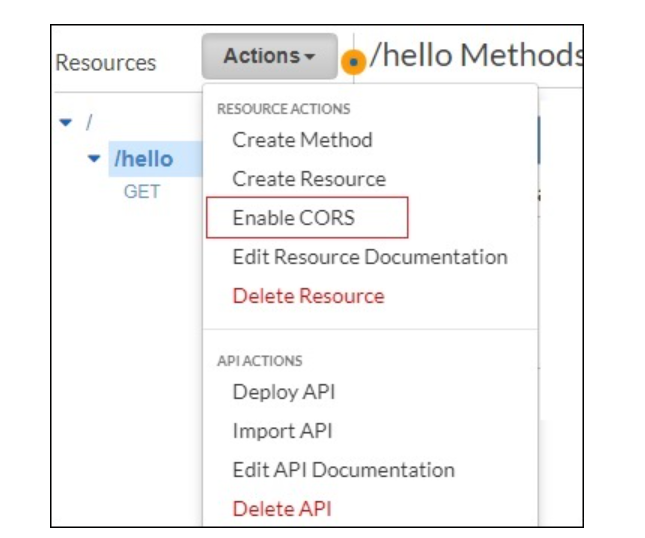Click the Resources panel label
This screenshot has height=538, width=645.
tap(105, 63)
